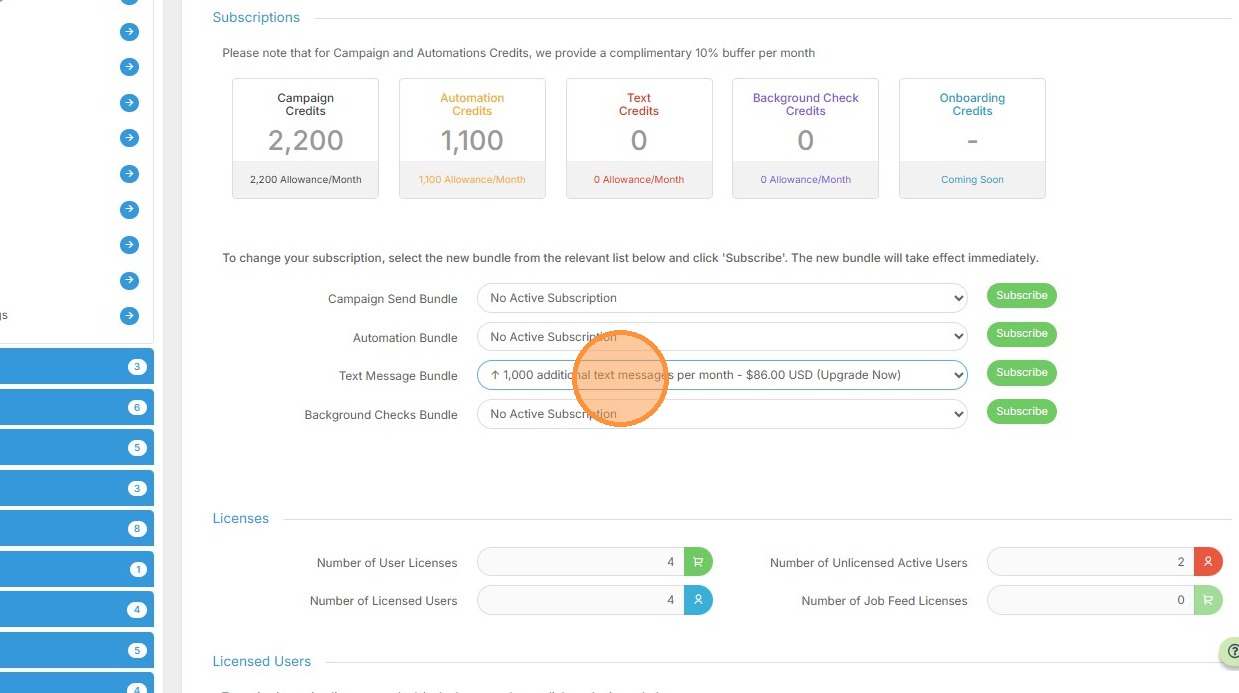Select the Campaign Credits card
Screen dimensions: 1239x693
pos(305,138)
